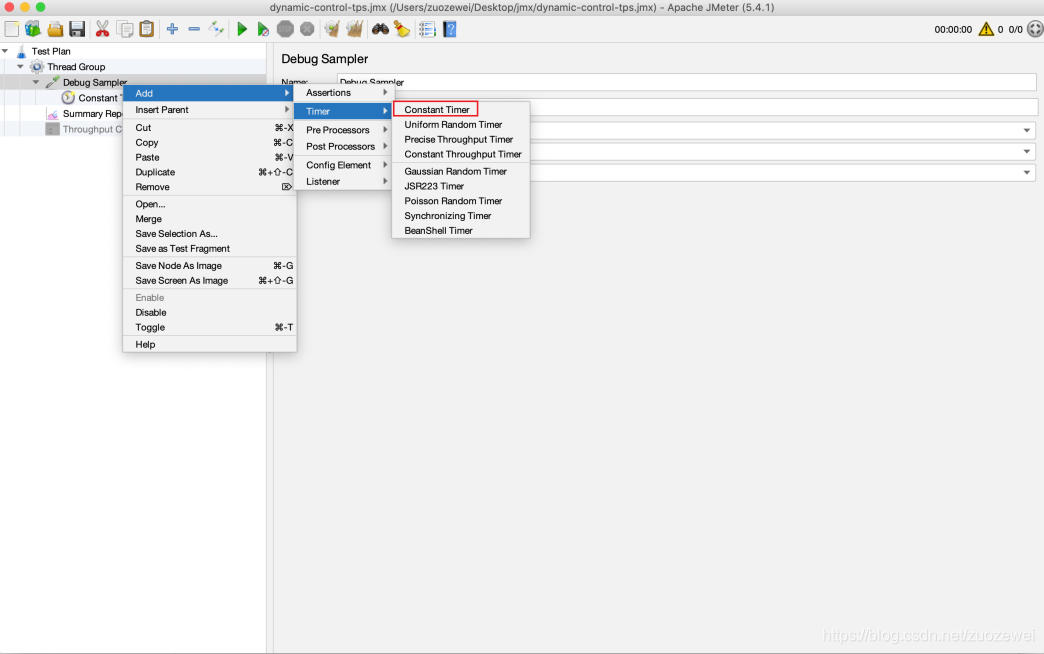The image size is (1044, 654).
Task: Open Search with binoculars icon
Action: pyautogui.click(x=380, y=29)
